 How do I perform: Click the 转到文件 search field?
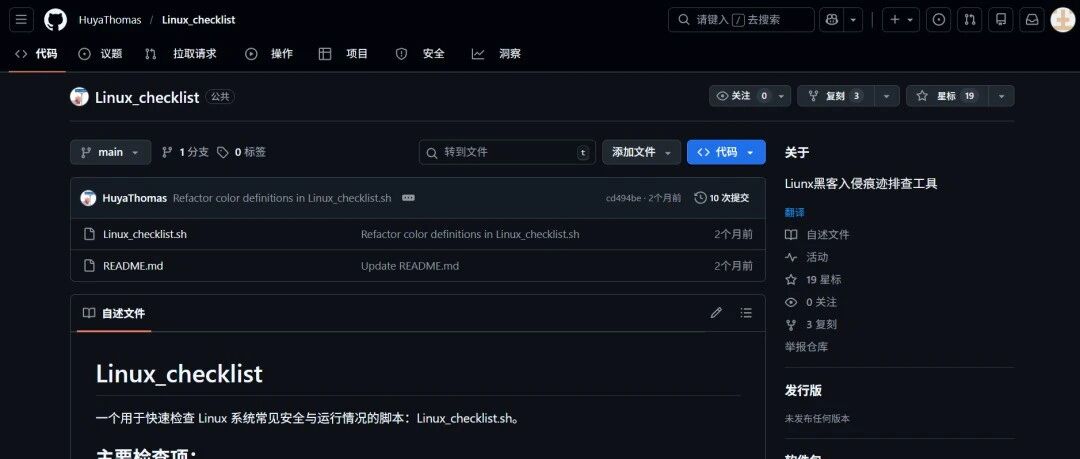click(508, 152)
